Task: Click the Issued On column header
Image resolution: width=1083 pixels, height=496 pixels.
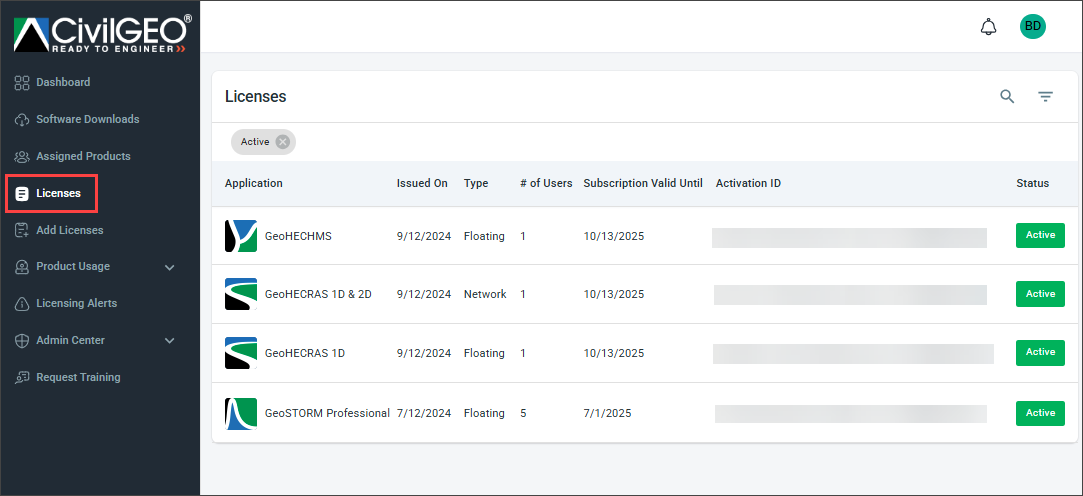Action: 422,183
